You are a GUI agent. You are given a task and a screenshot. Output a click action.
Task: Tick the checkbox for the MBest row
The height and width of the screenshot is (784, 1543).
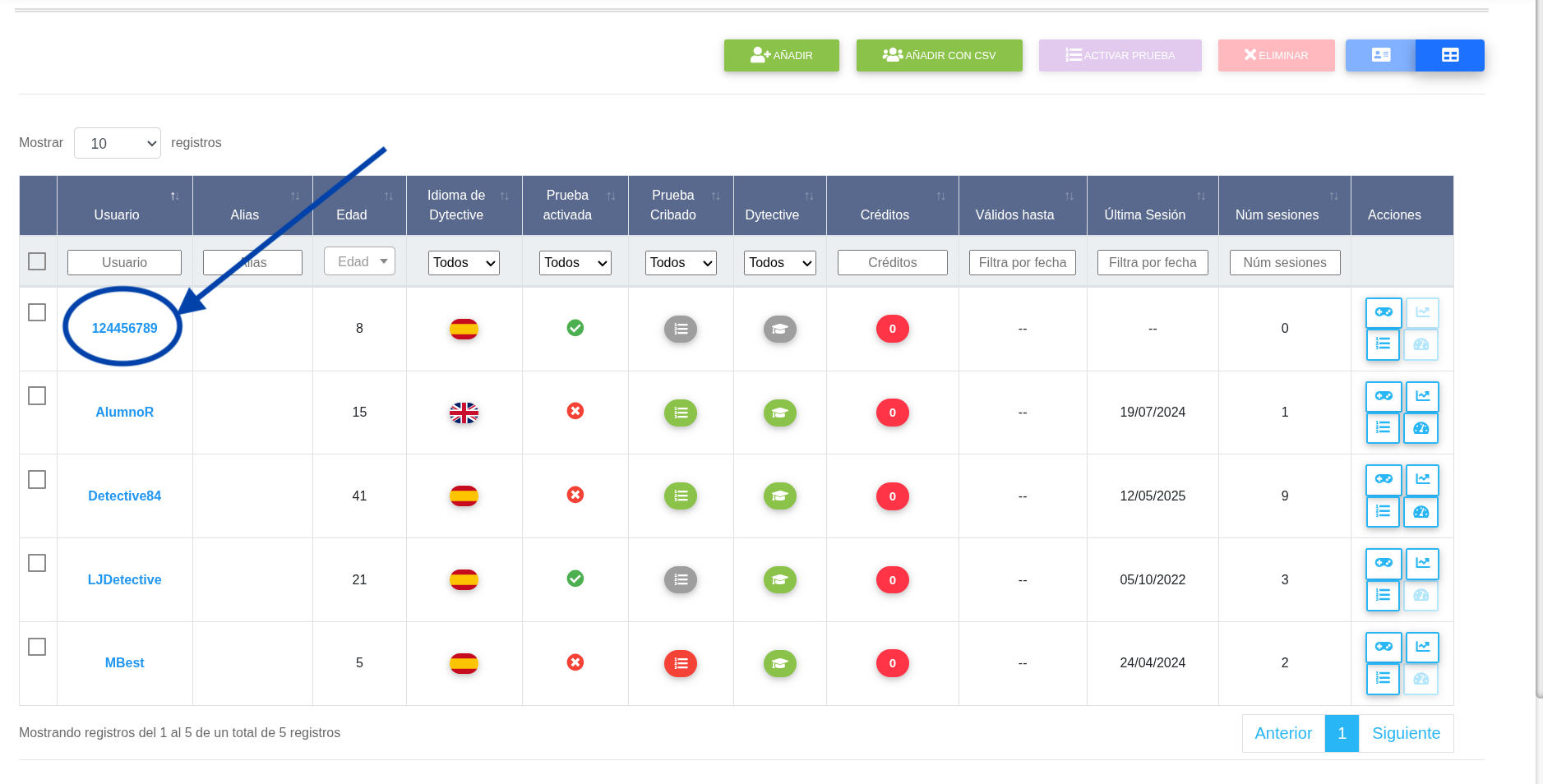click(37, 647)
